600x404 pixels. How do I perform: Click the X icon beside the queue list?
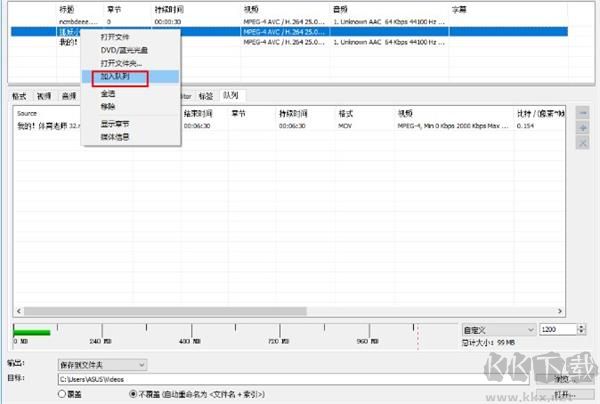[x=583, y=144]
